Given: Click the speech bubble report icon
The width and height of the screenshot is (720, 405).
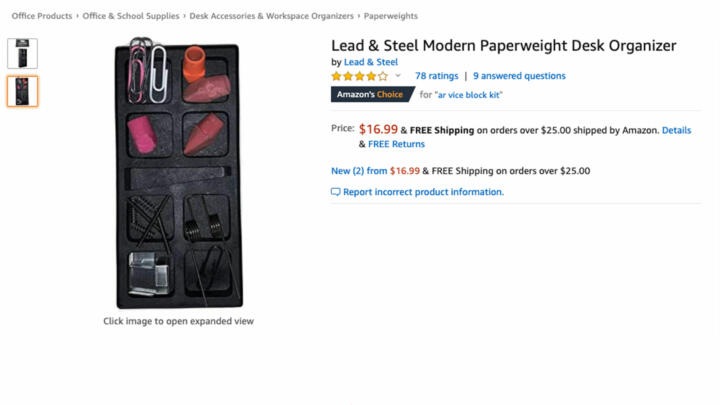Looking at the screenshot, I should (x=336, y=192).
